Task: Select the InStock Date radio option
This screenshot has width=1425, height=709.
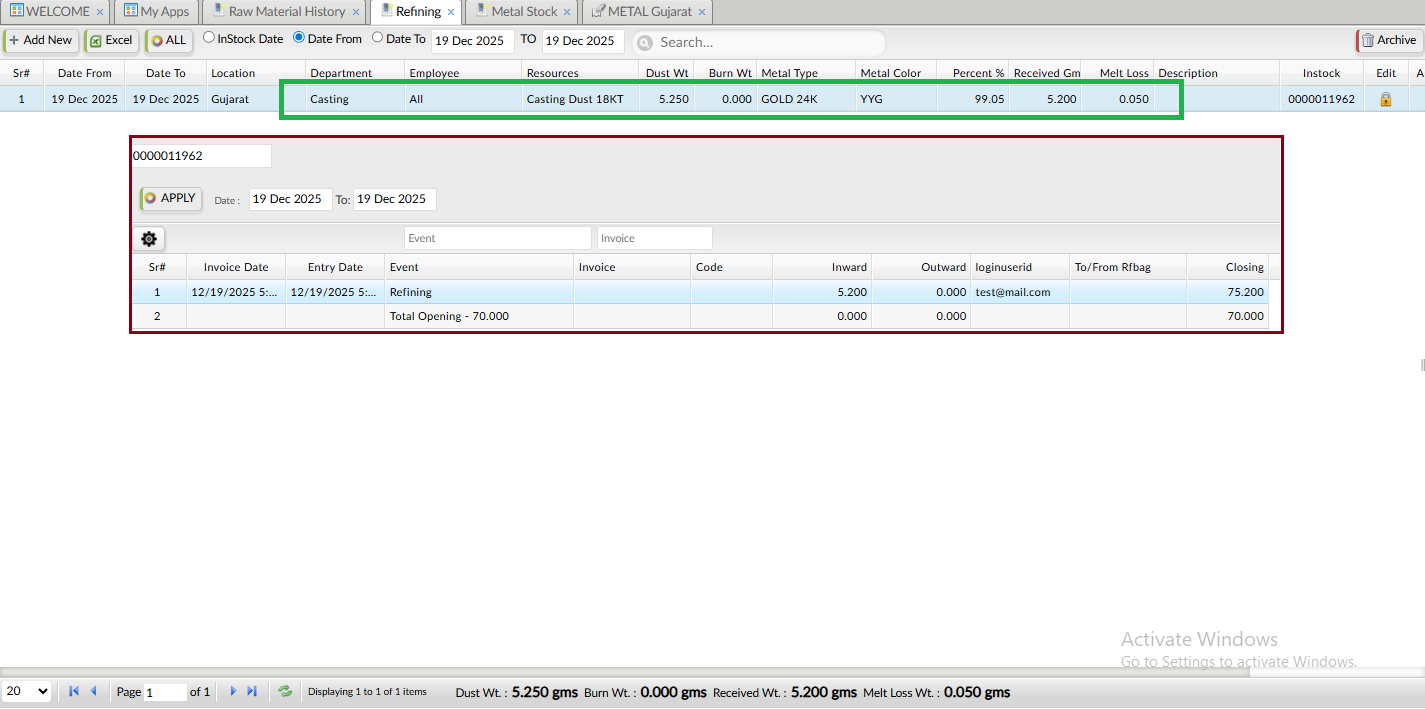Action: click(209, 38)
